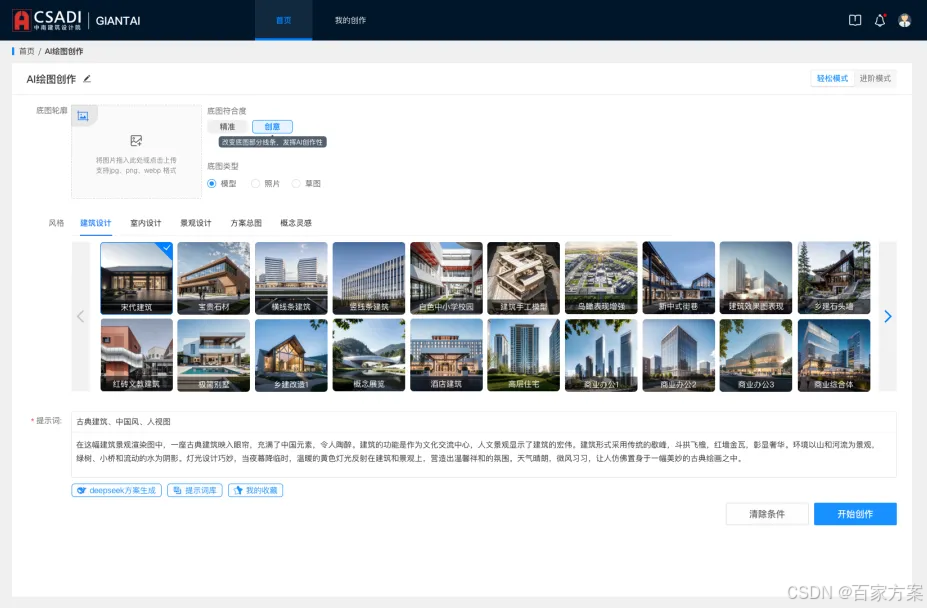Choose the 照片 radio button
The width and height of the screenshot is (927, 608).
coord(255,183)
